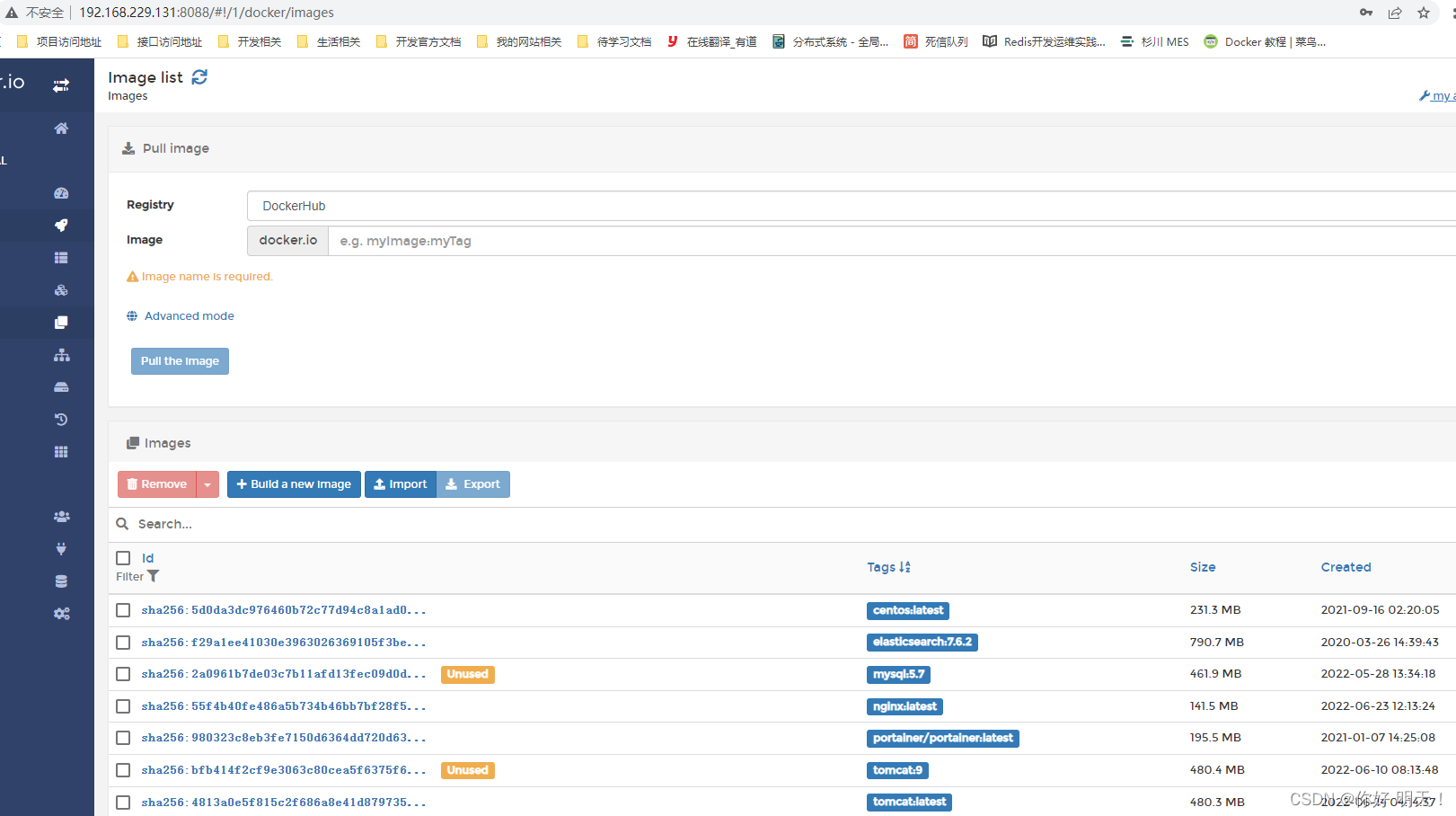This screenshot has height=816, width=1456.
Task: Open the 生活相关 bookmark folder
Action: pyautogui.click(x=329, y=41)
